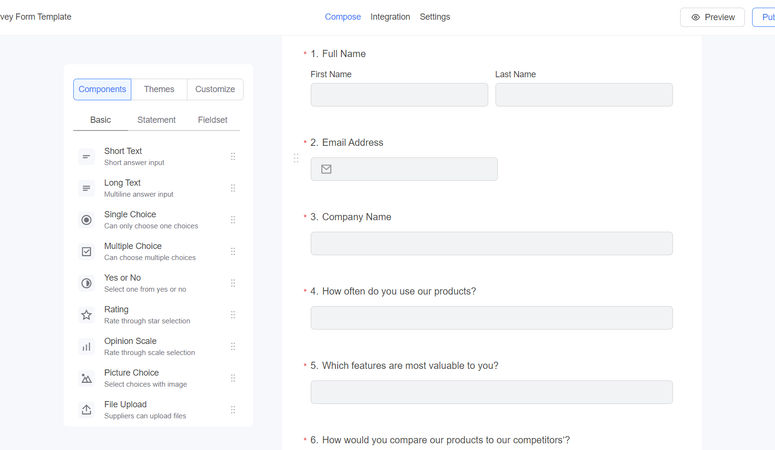Image resolution: width=775 pixels, height=450 pixels.
Task: Select the Single Choice component icon
Action: point(87,220)
